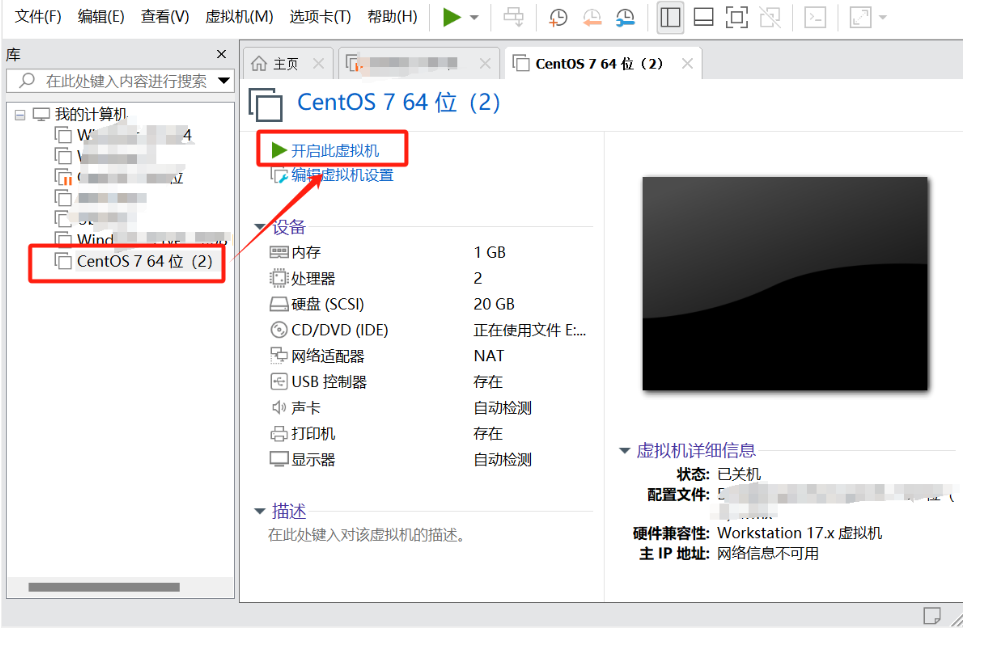The image size is (981, 659).
Task: Click the CD/DVD (IDE) device row
Action: tap(428, 330)
